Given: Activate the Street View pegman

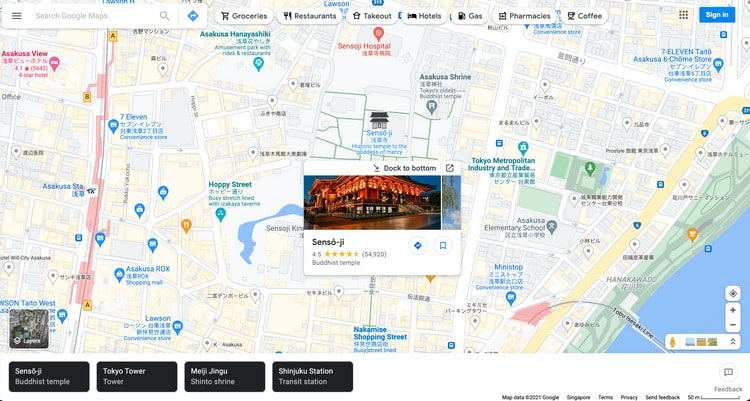Looking at the screenshot, I should click(673, 342).
